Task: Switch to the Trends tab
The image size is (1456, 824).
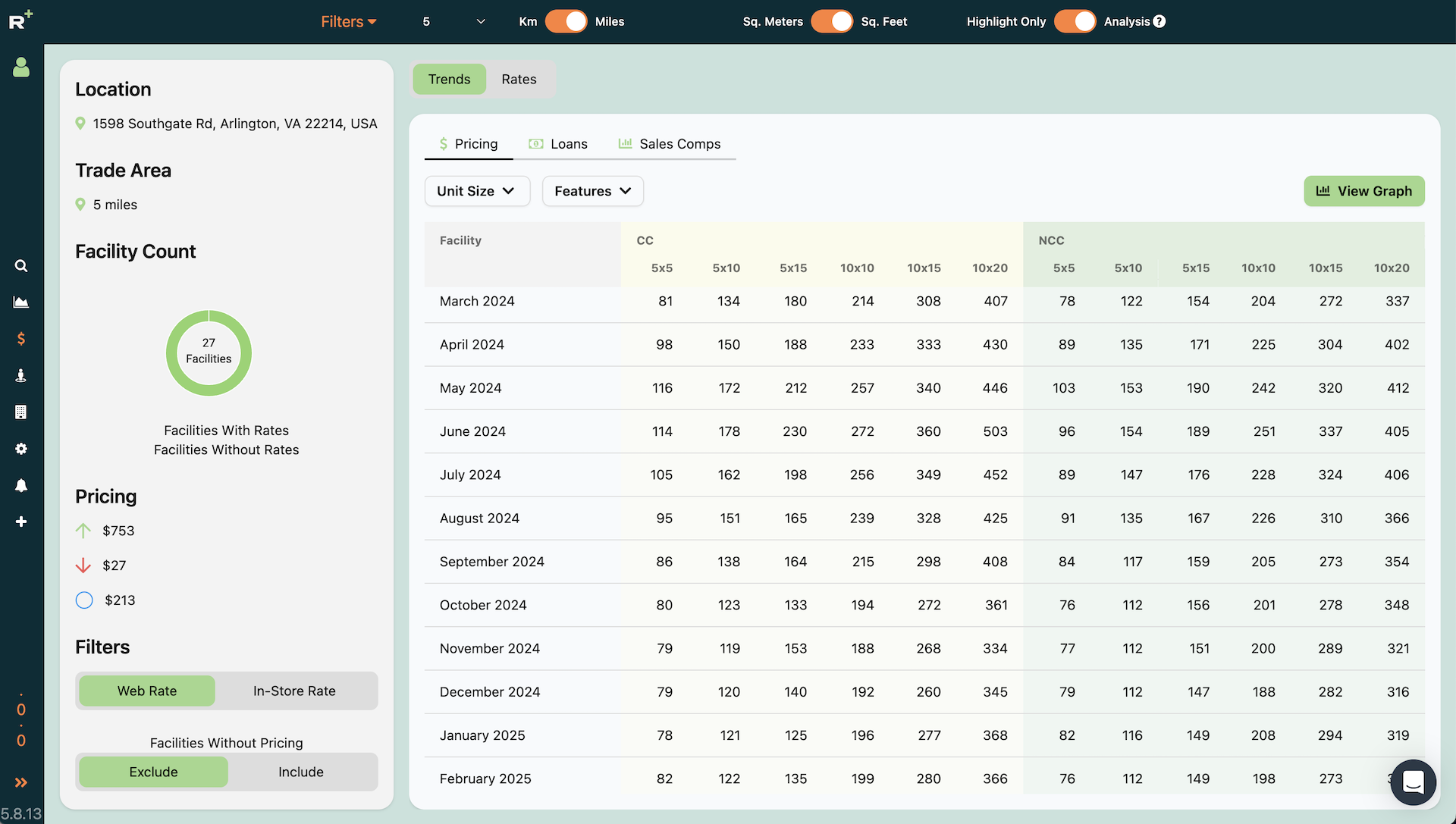Action: click(x=449, y=79)
